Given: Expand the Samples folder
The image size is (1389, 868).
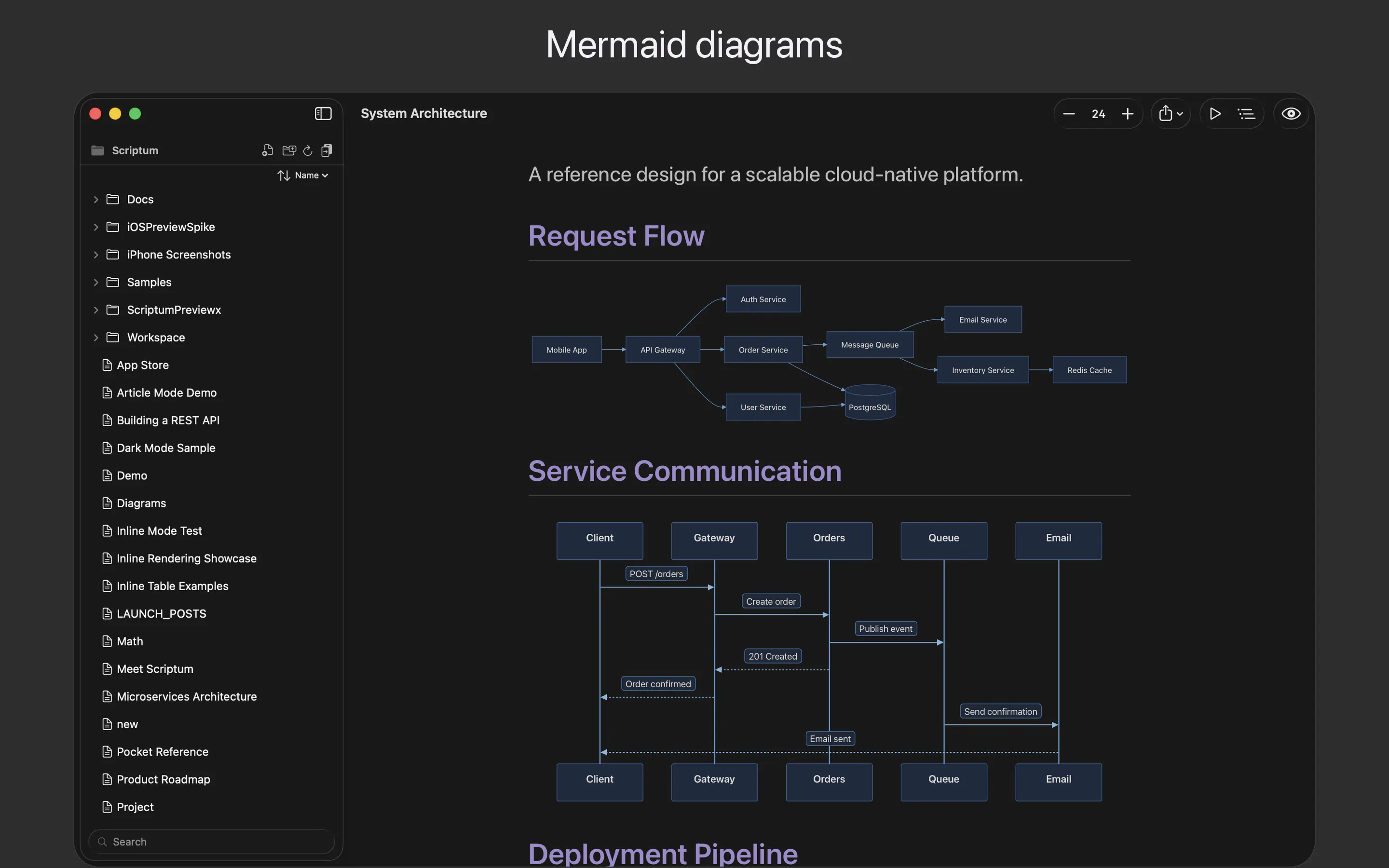Looking at the screenshot, I should 96,282.
